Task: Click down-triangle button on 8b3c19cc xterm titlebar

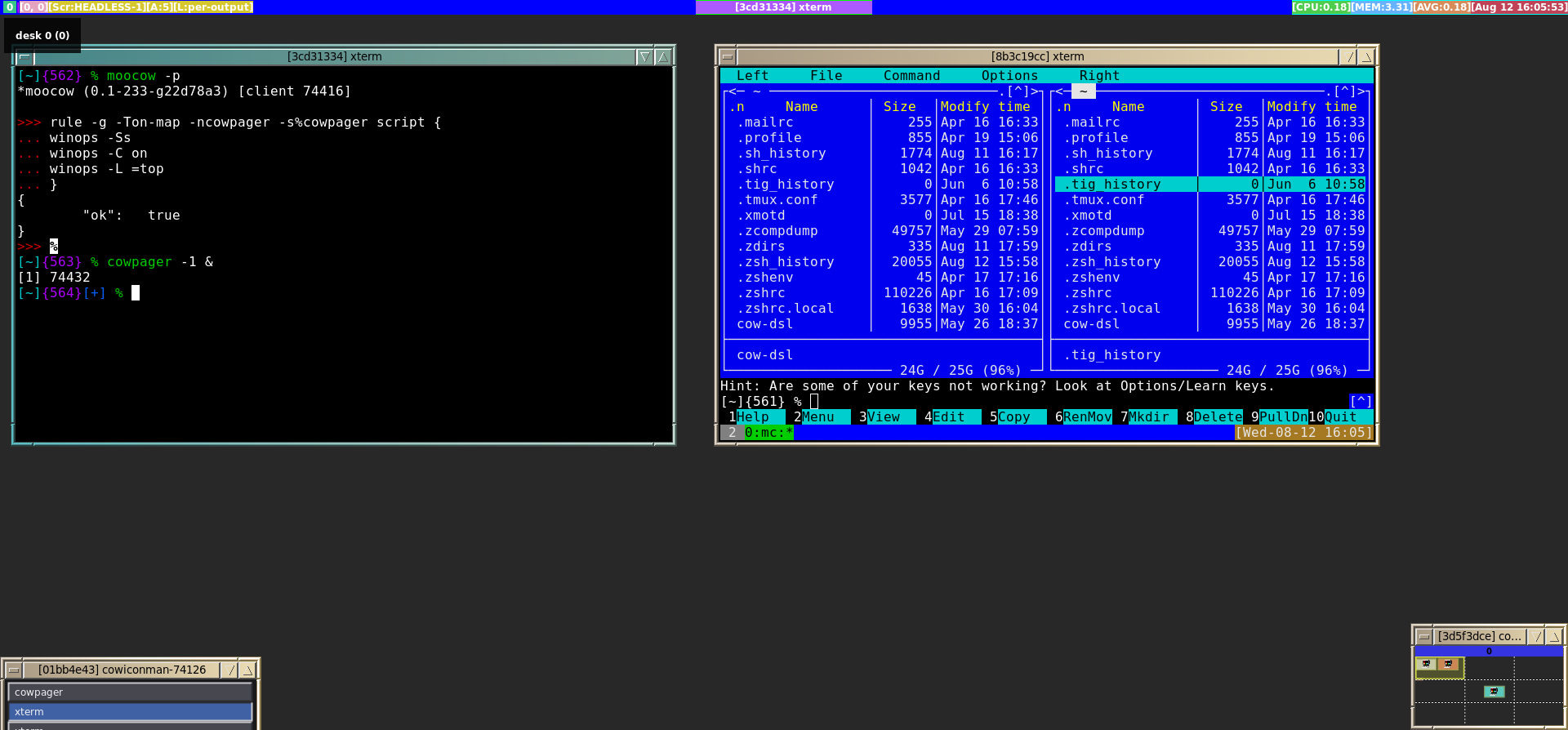Action: click(x=1349, y=57)
